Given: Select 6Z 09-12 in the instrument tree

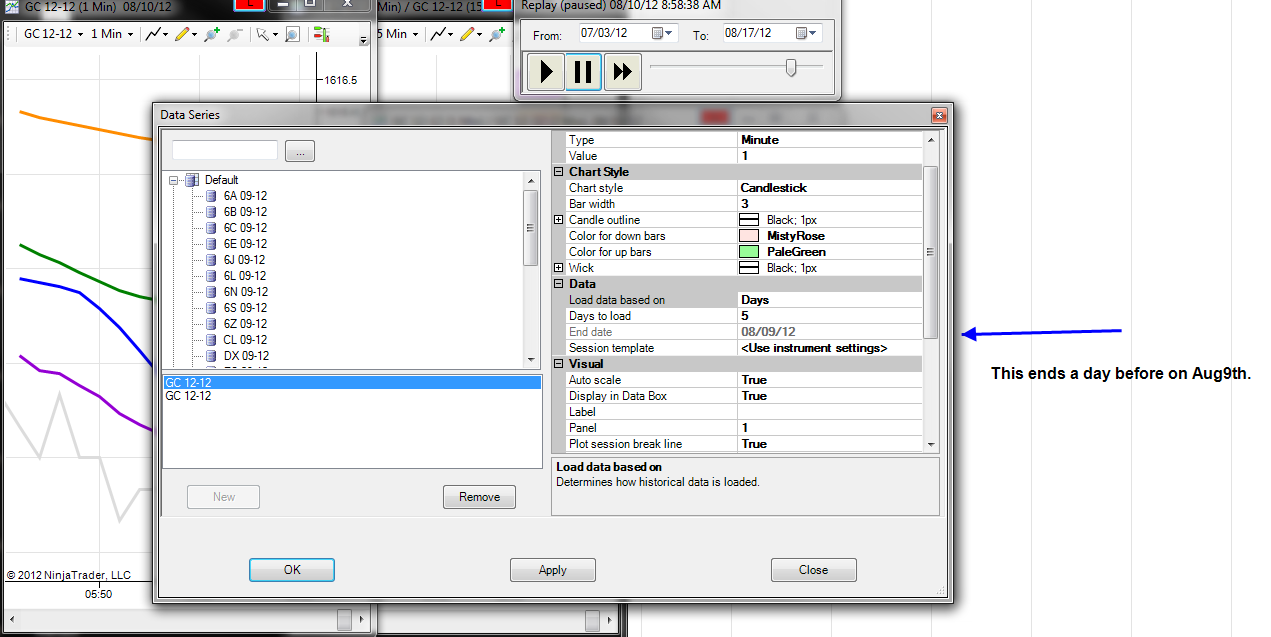Looking at the screenshot, I should tap(245, 324).
